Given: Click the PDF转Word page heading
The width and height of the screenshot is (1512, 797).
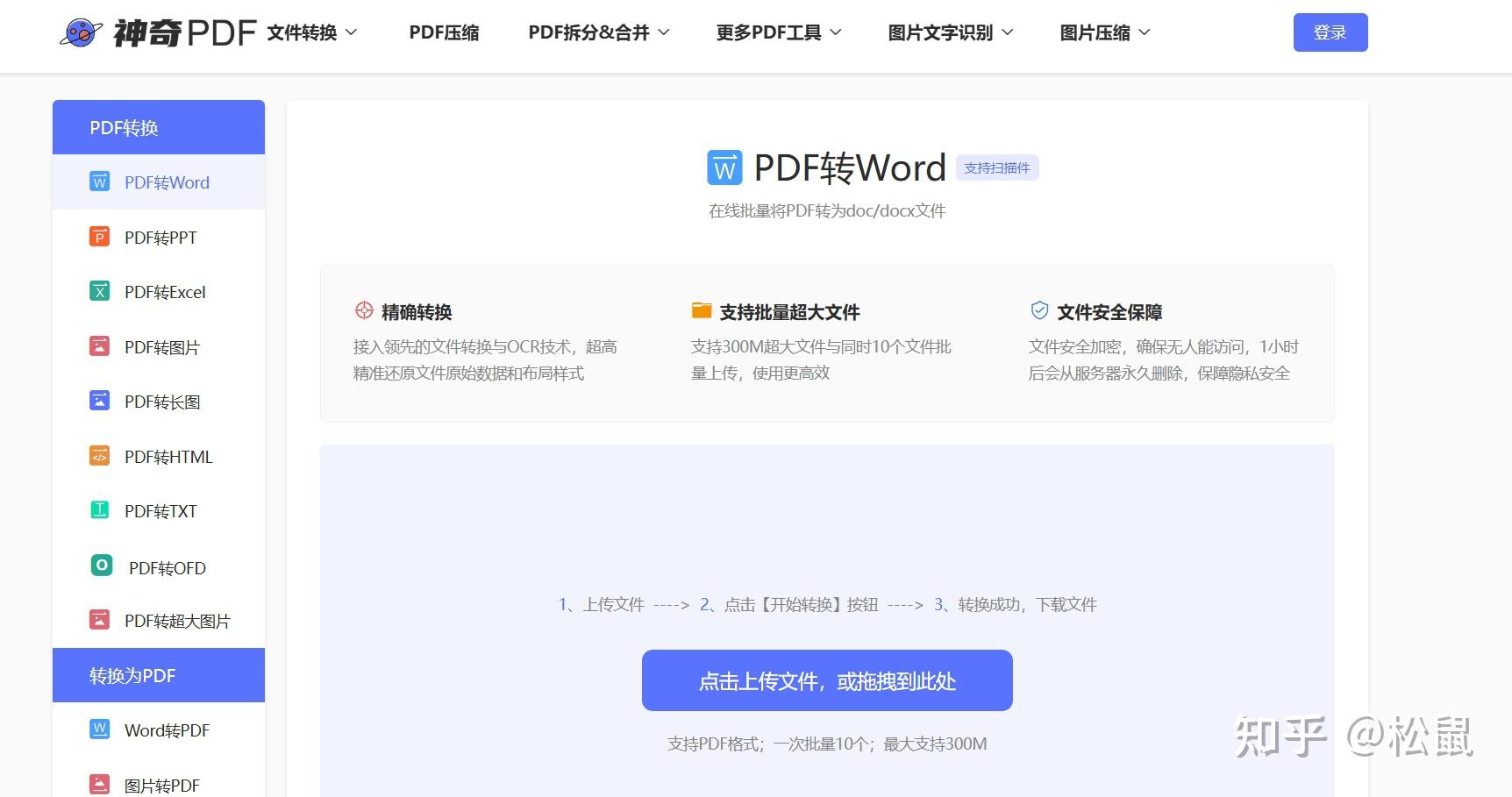Looking at the screenshot, I should click(850, 167).
